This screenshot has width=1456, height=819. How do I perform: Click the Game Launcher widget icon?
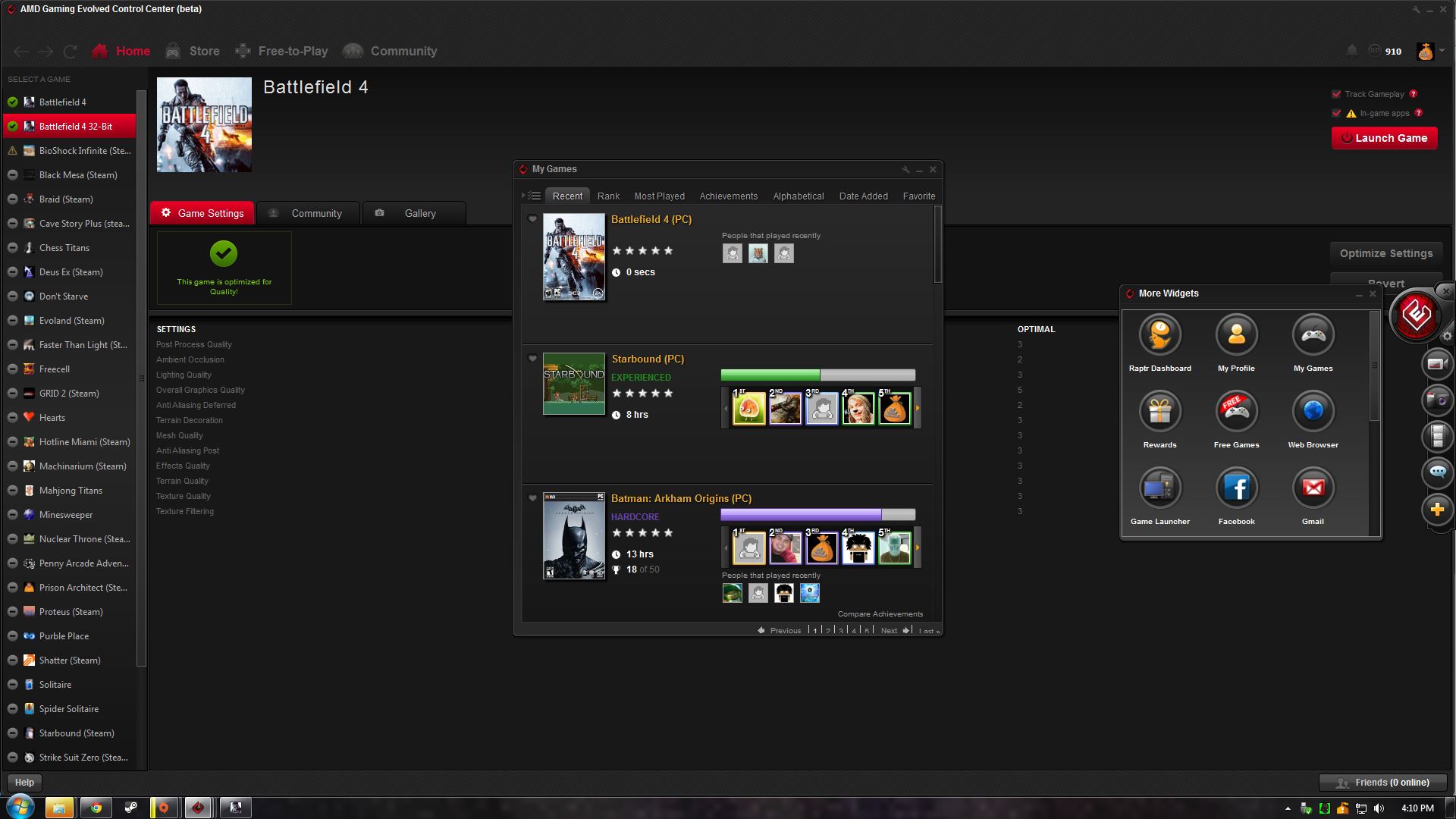1159,488
